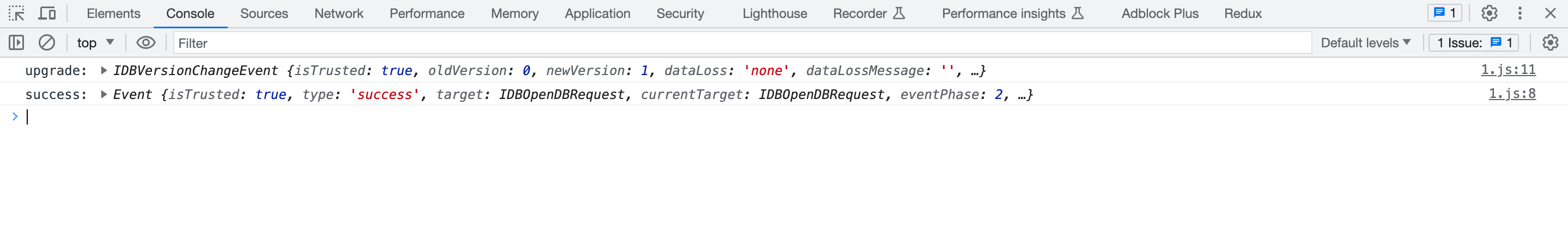Viewport: 1568px width, 235px height.
Task: Create a live expression with the eye icon
Action: click(x=145, y=42)
